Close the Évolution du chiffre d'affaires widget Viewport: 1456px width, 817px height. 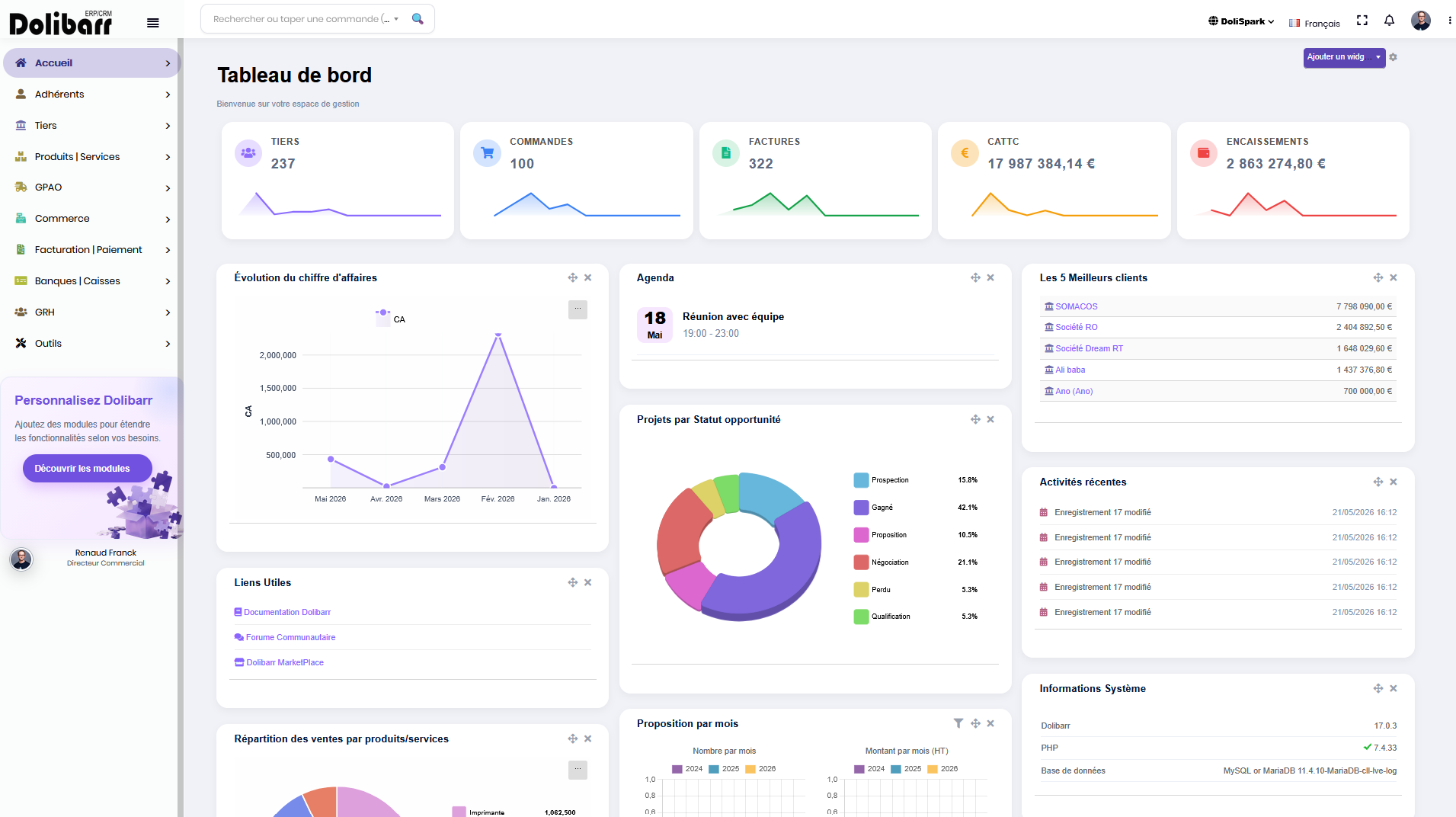click(588, 277)
